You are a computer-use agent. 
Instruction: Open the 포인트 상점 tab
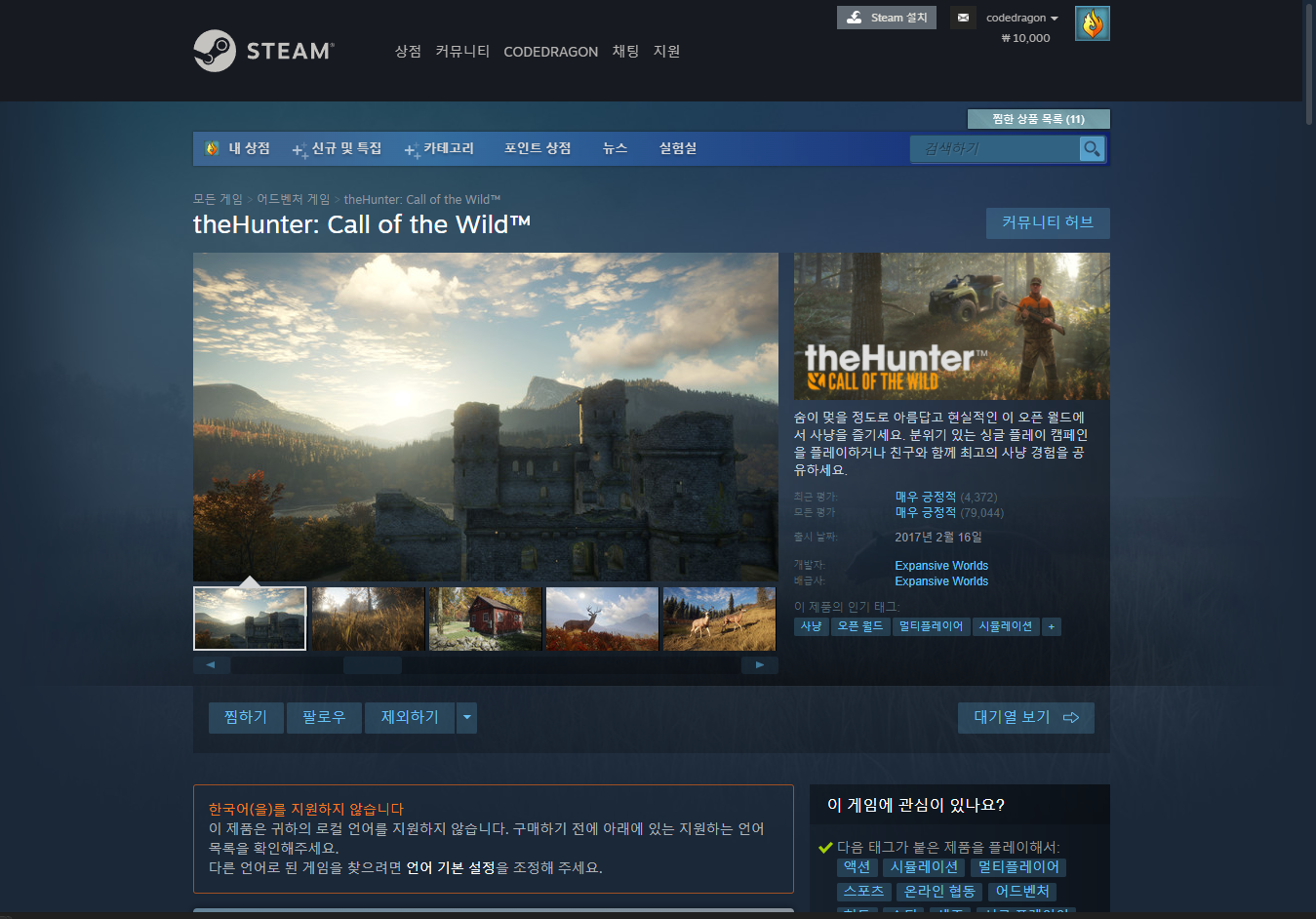[538, 148]
